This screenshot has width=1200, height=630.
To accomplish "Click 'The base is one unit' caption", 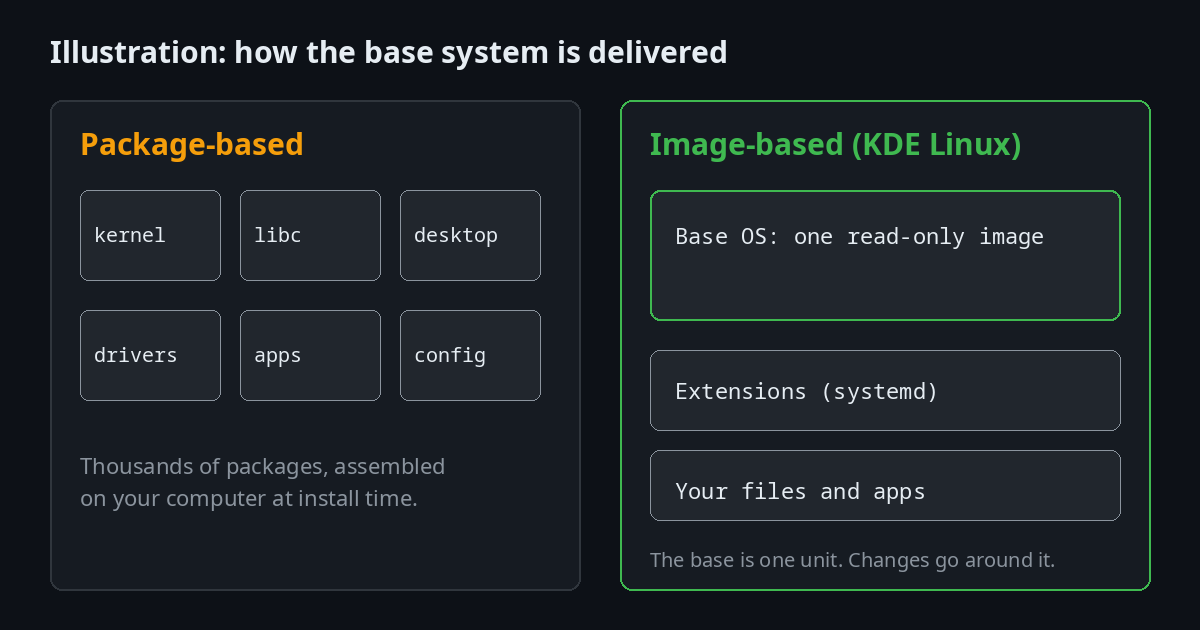I will pyautogui.click(x=852, y=560).
